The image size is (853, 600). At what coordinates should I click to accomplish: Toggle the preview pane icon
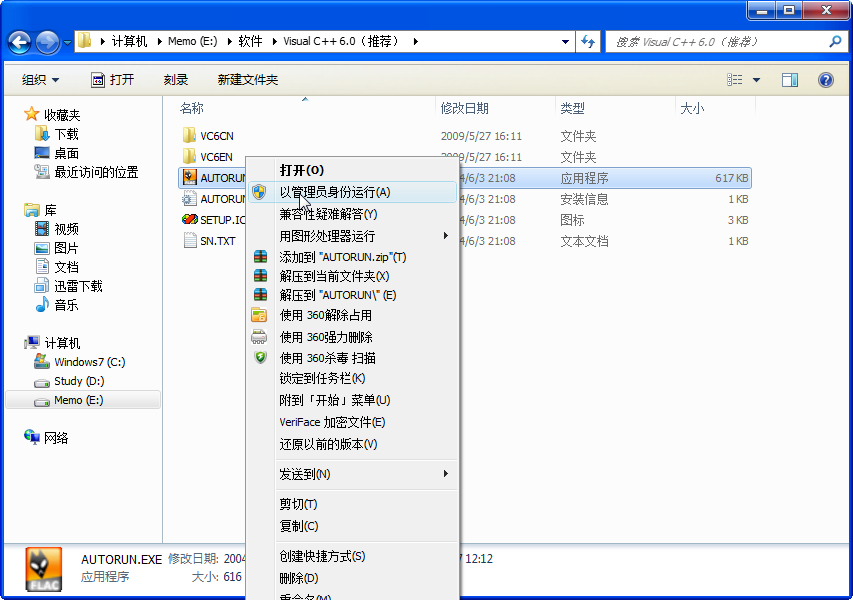tap(789, 80)
